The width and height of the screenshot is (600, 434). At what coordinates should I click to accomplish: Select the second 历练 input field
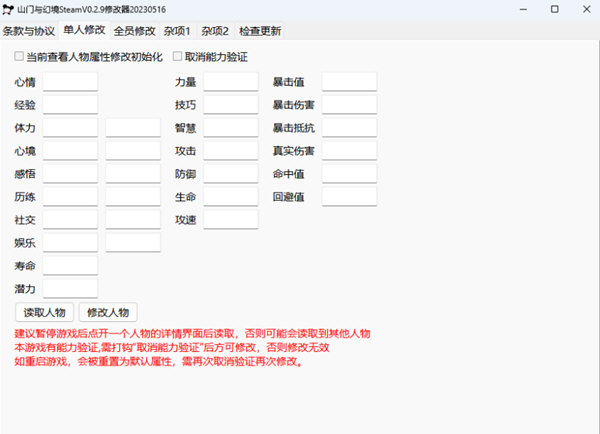133,196
